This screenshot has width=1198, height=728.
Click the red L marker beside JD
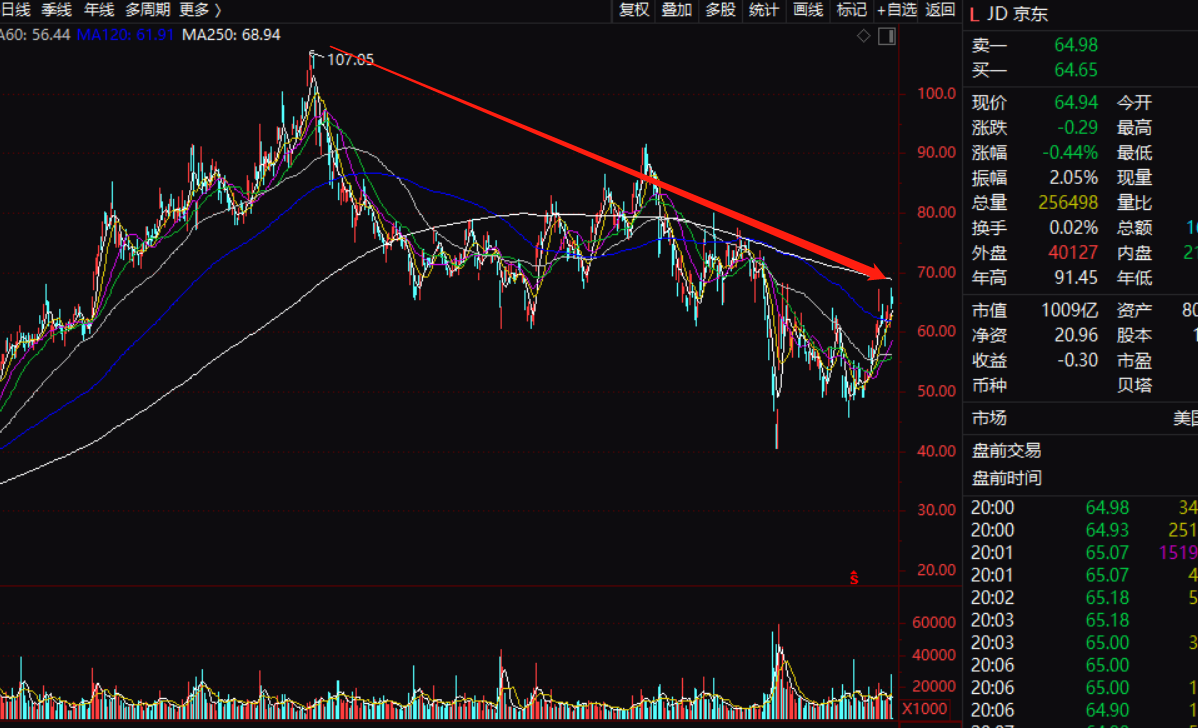[974, 14]
